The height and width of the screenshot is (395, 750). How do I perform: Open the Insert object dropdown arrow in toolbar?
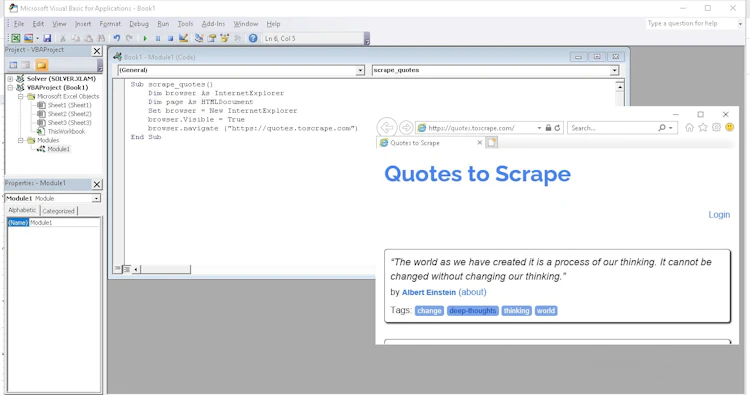[x=37, y=38]
